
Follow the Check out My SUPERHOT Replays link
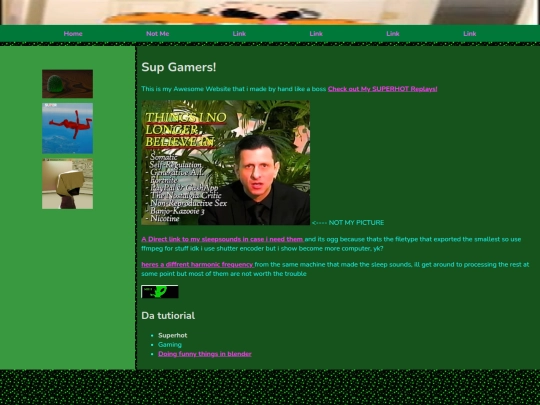tap(382, 89)
